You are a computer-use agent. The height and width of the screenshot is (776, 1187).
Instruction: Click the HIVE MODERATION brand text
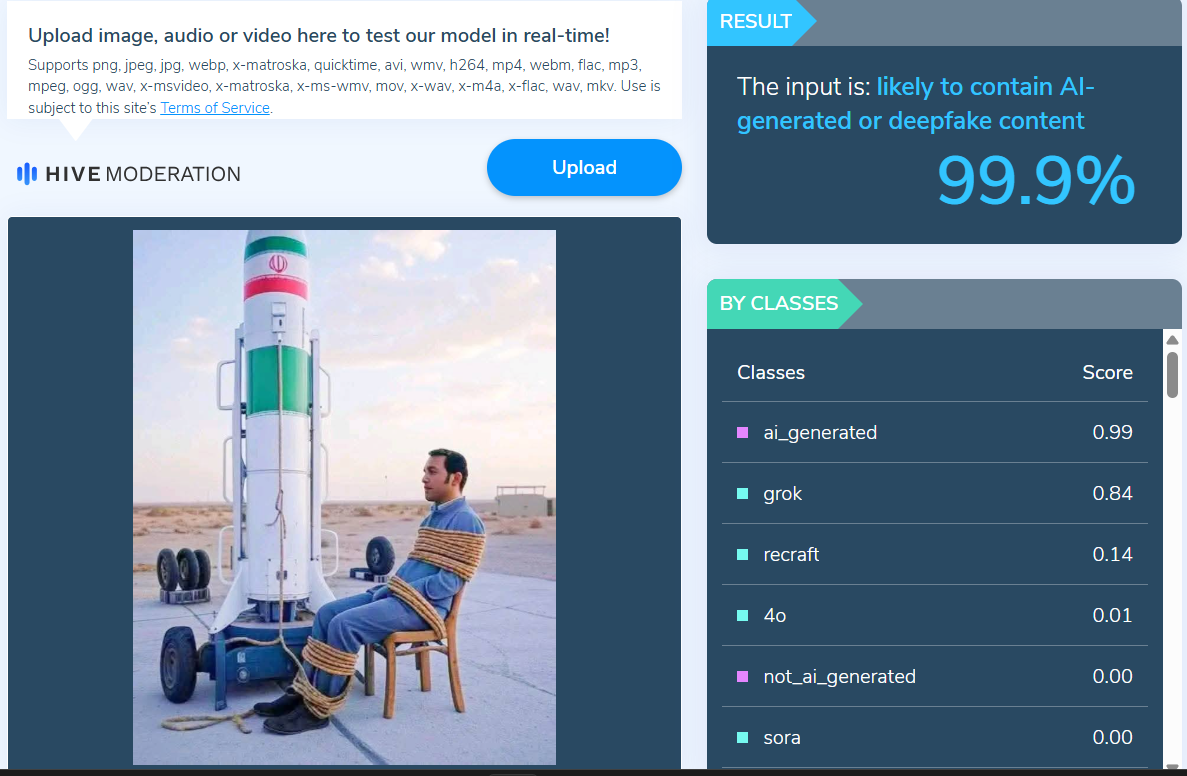pos(143,174)
